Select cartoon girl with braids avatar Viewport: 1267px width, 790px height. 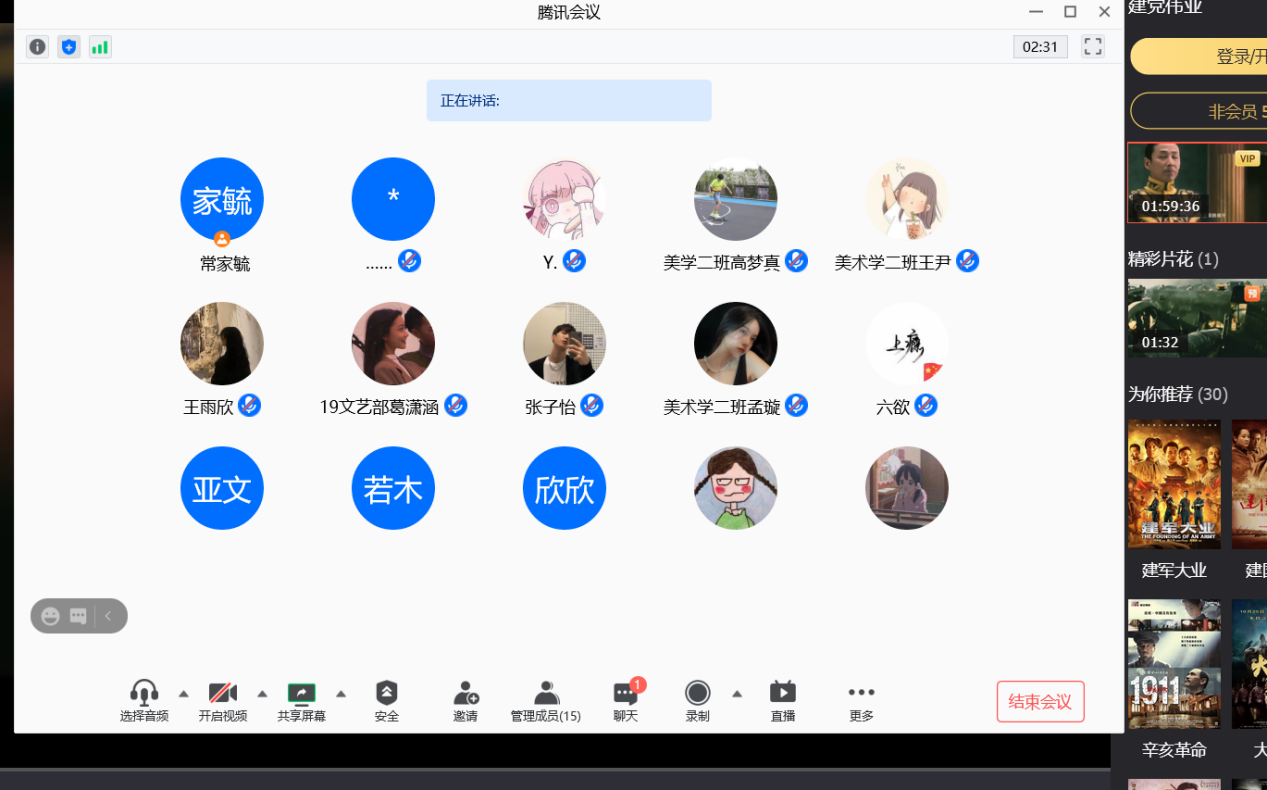coord(736,488)
